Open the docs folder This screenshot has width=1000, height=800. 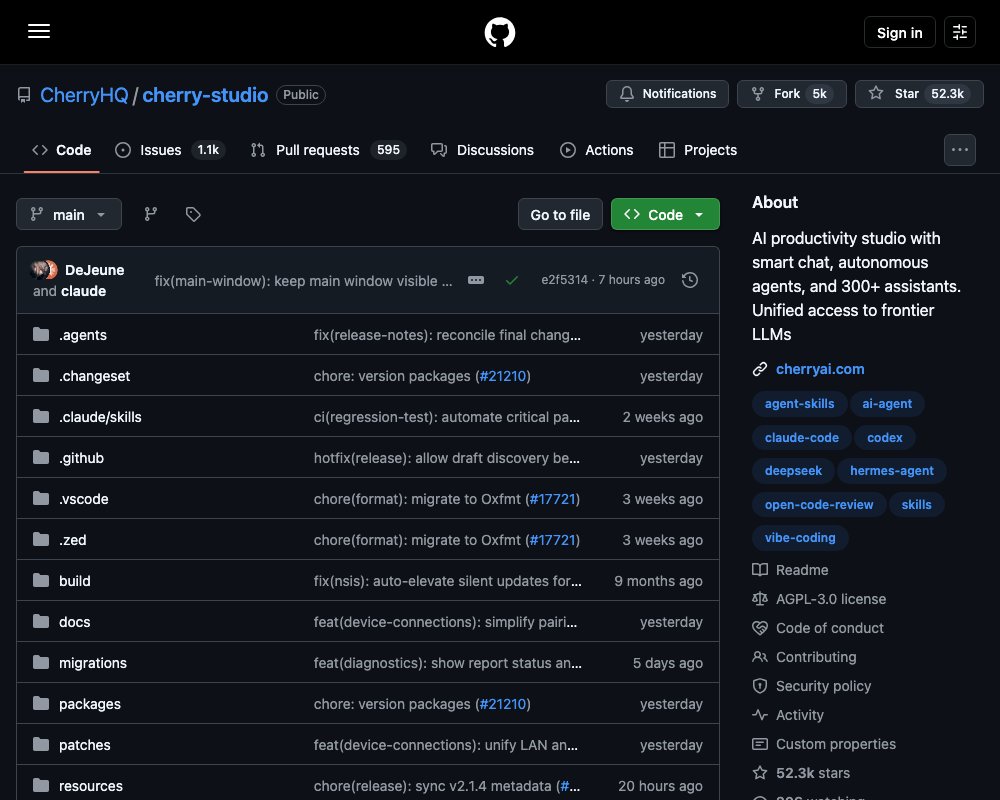[x=75, y=622]
